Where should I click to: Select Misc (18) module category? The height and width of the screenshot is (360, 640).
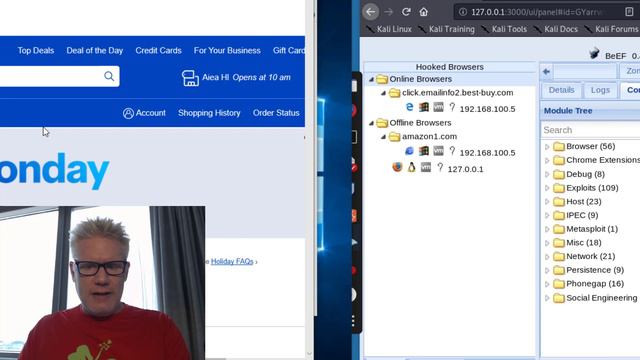click(x=584, y=243)
